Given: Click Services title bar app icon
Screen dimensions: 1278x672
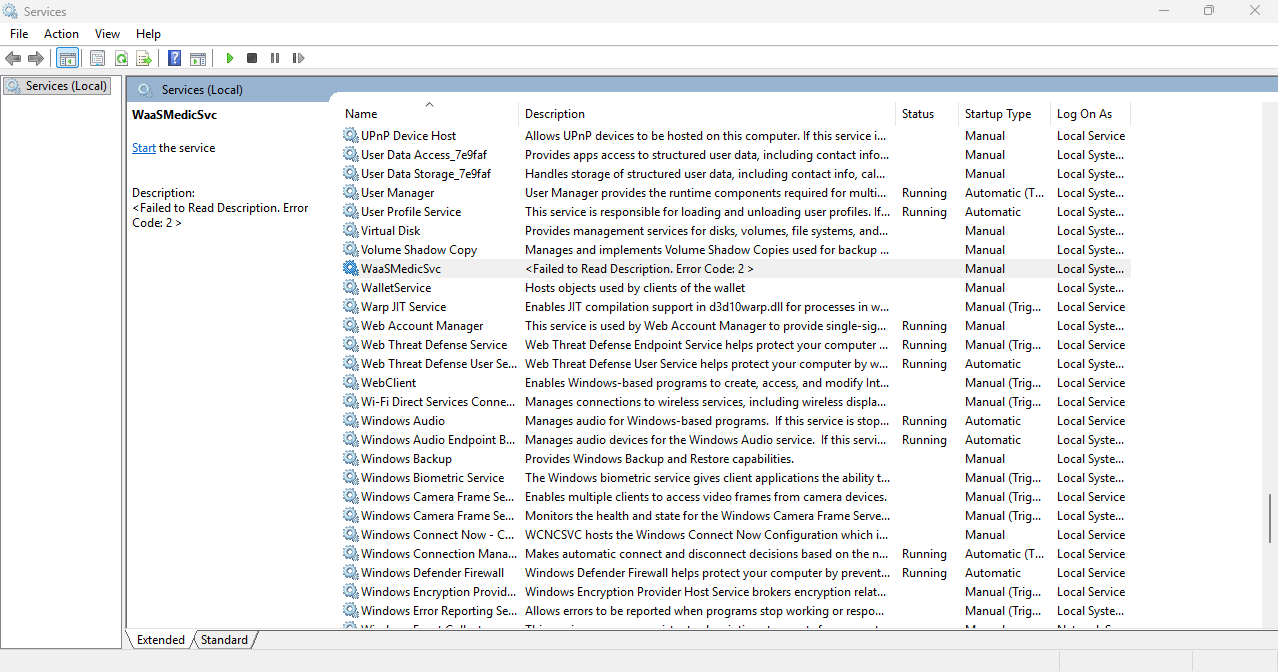Looking at the screenshot, I should pos(10,11).
